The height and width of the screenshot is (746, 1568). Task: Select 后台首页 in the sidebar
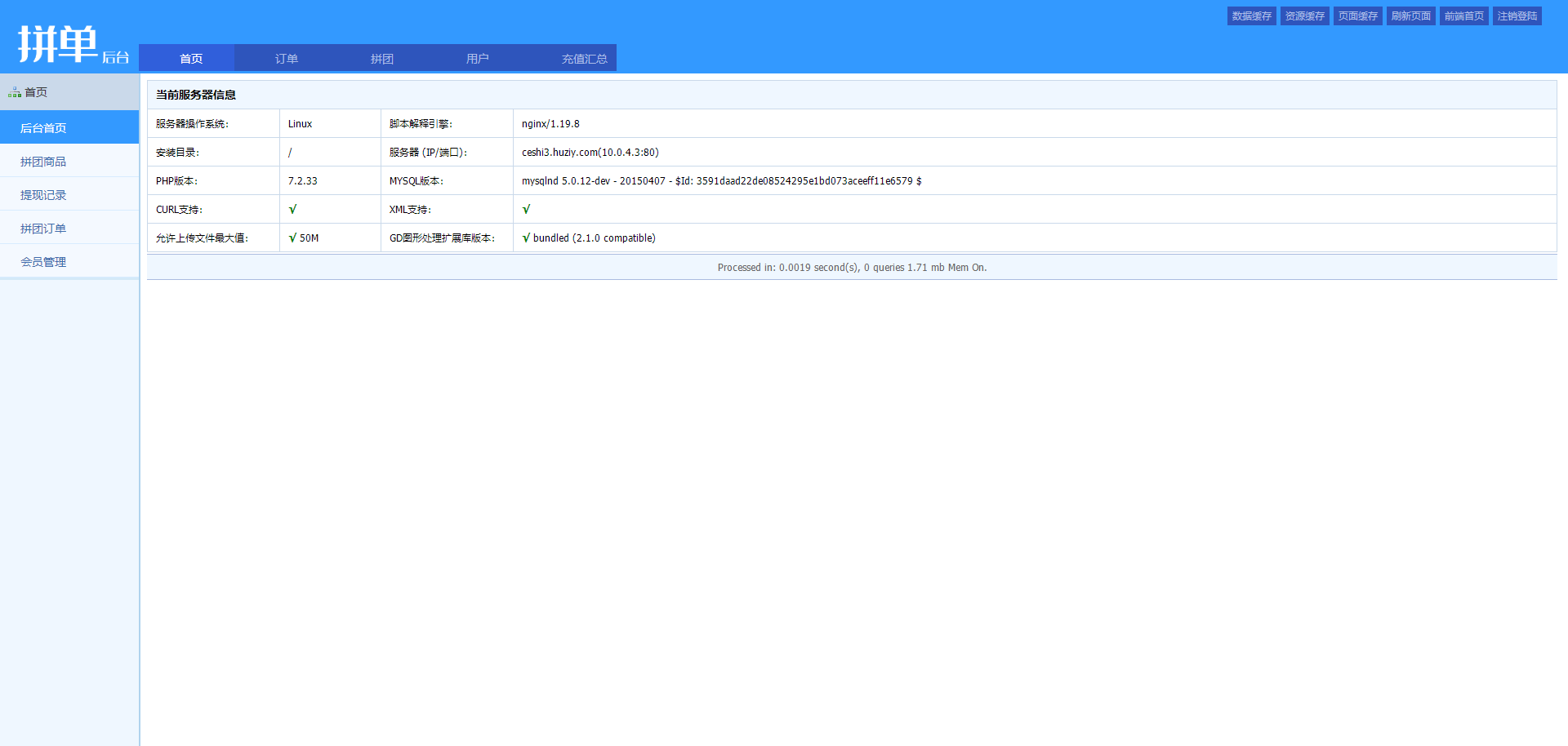43,128
